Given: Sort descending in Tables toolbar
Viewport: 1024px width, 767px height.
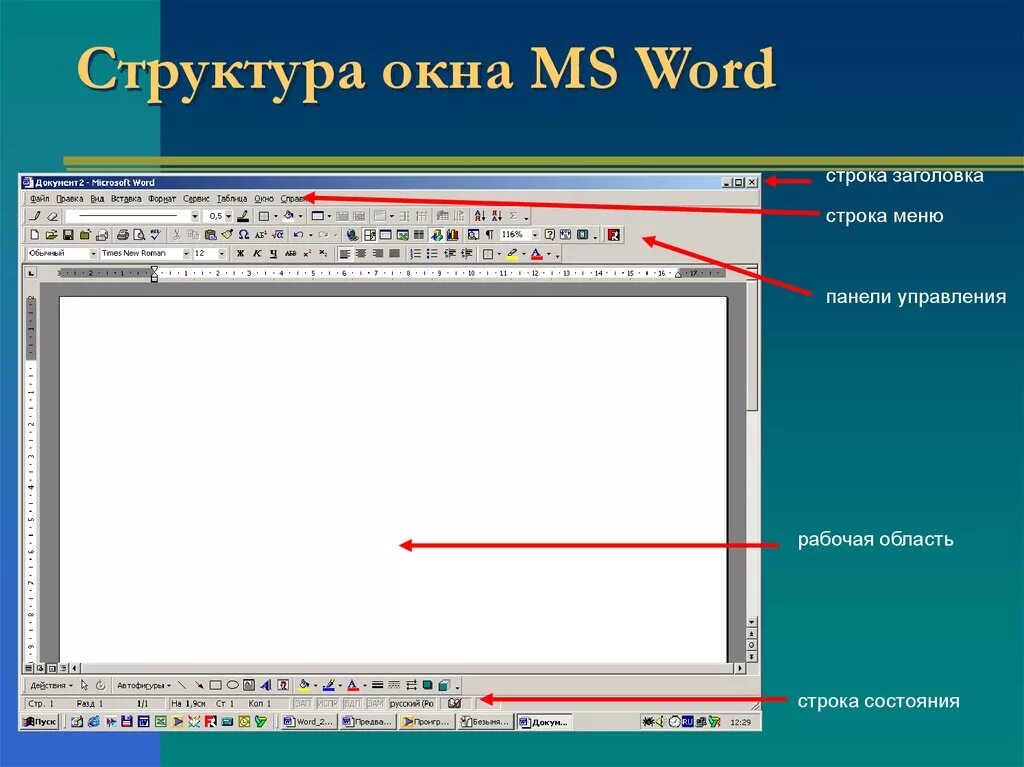Looking at the screenshot, I should (x=496, y=216).
